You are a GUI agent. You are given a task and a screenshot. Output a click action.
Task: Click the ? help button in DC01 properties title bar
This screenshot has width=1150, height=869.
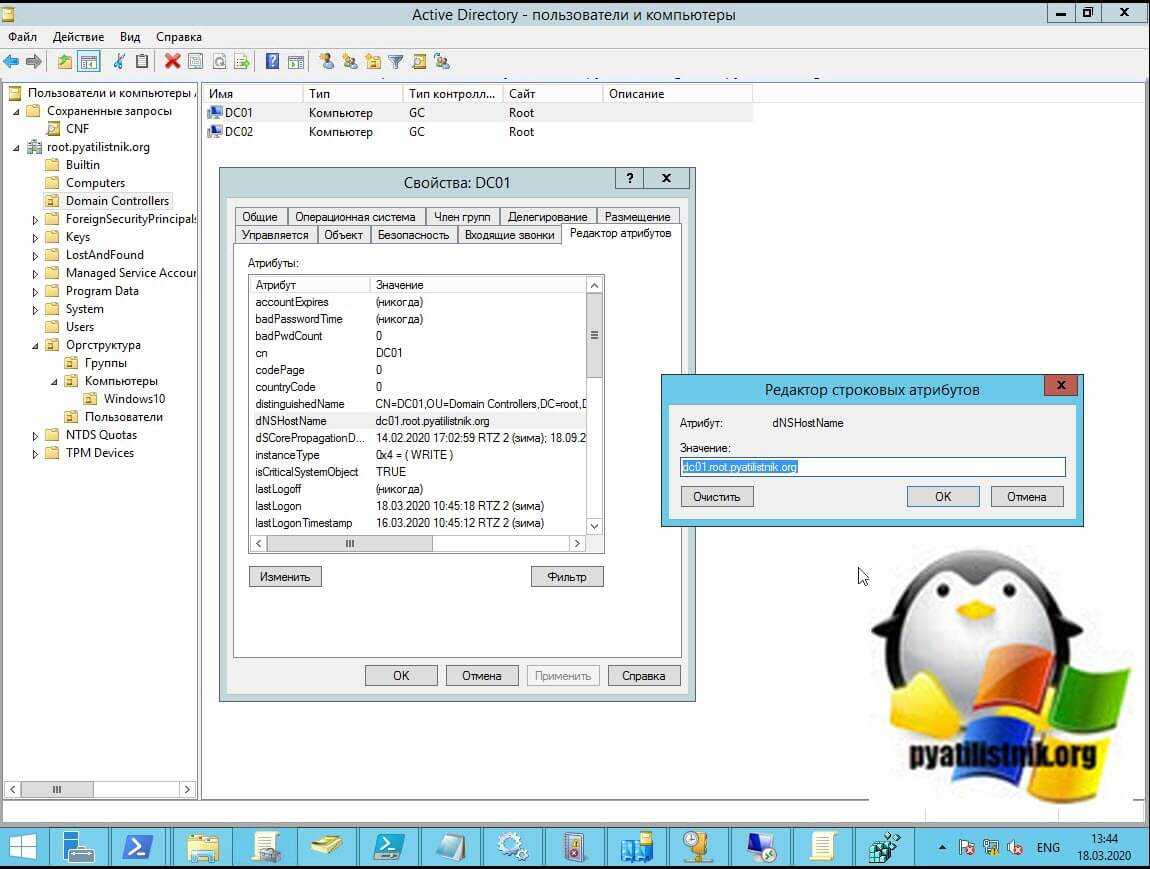coord(629,179)
